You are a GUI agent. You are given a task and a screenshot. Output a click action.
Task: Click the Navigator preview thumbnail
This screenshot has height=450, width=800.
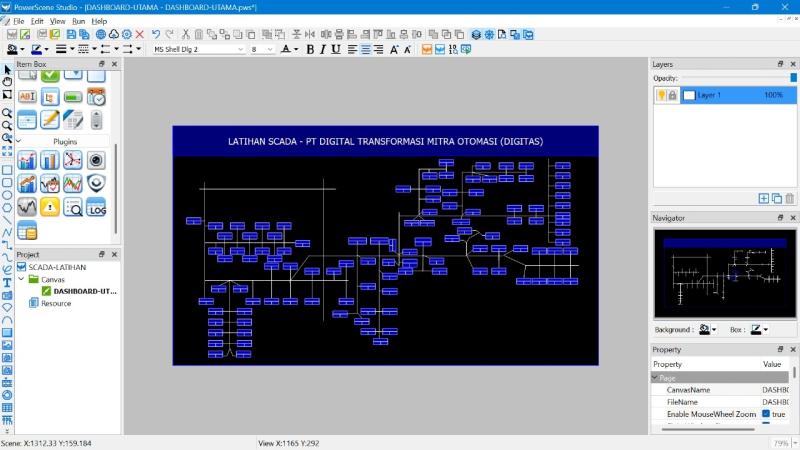pos(725,272)
